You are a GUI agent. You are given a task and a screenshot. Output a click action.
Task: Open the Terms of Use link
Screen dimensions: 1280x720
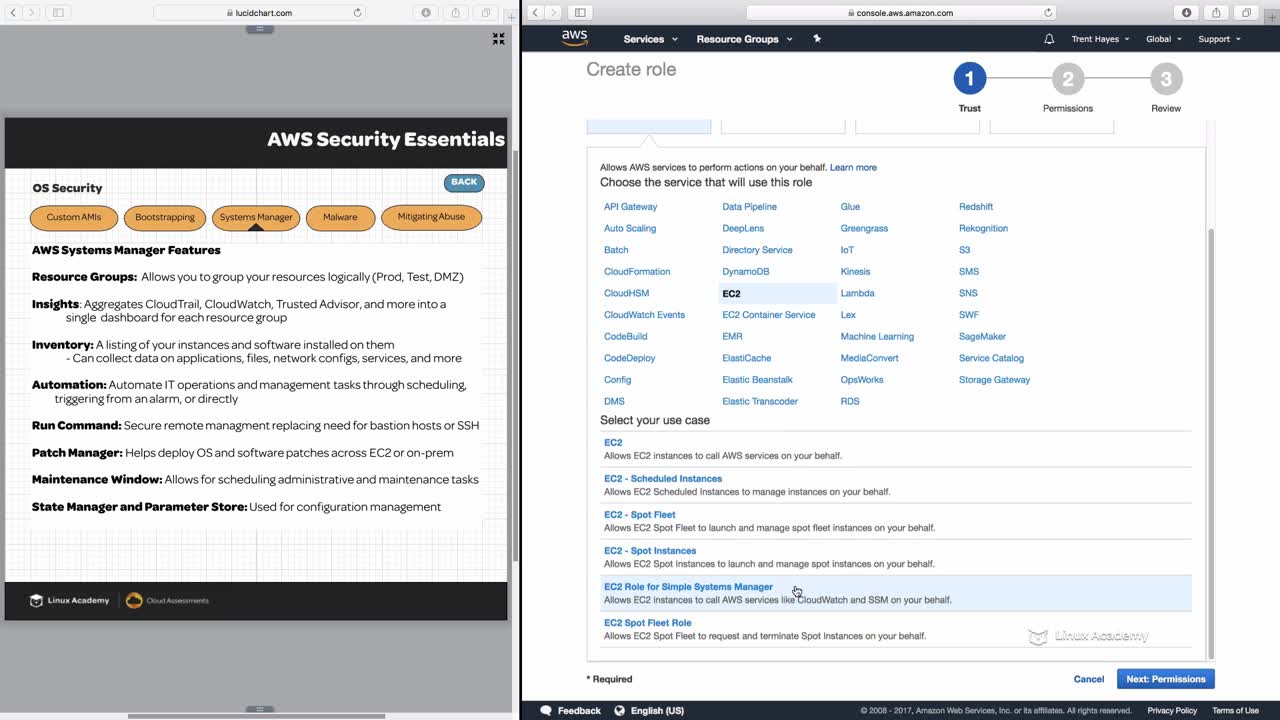point(1235,711)
